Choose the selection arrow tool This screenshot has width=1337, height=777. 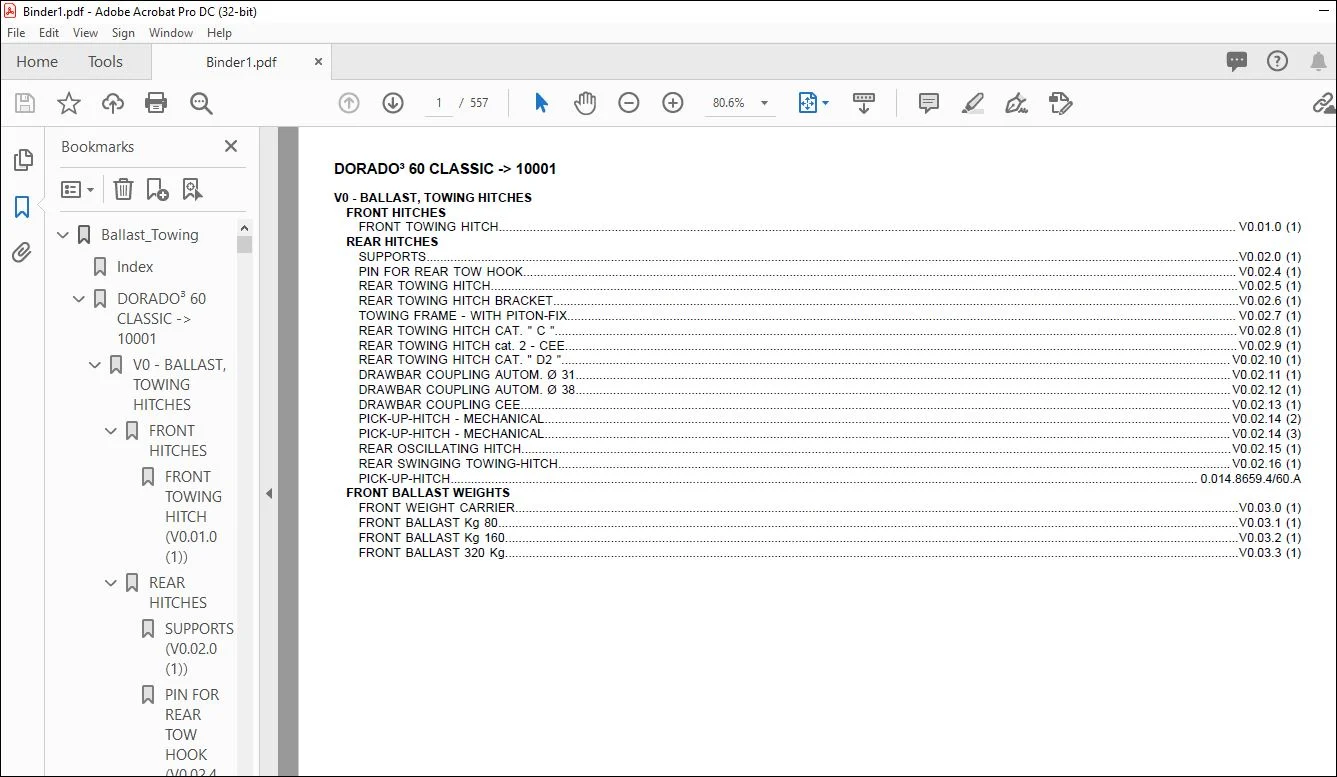click(541, 103)
